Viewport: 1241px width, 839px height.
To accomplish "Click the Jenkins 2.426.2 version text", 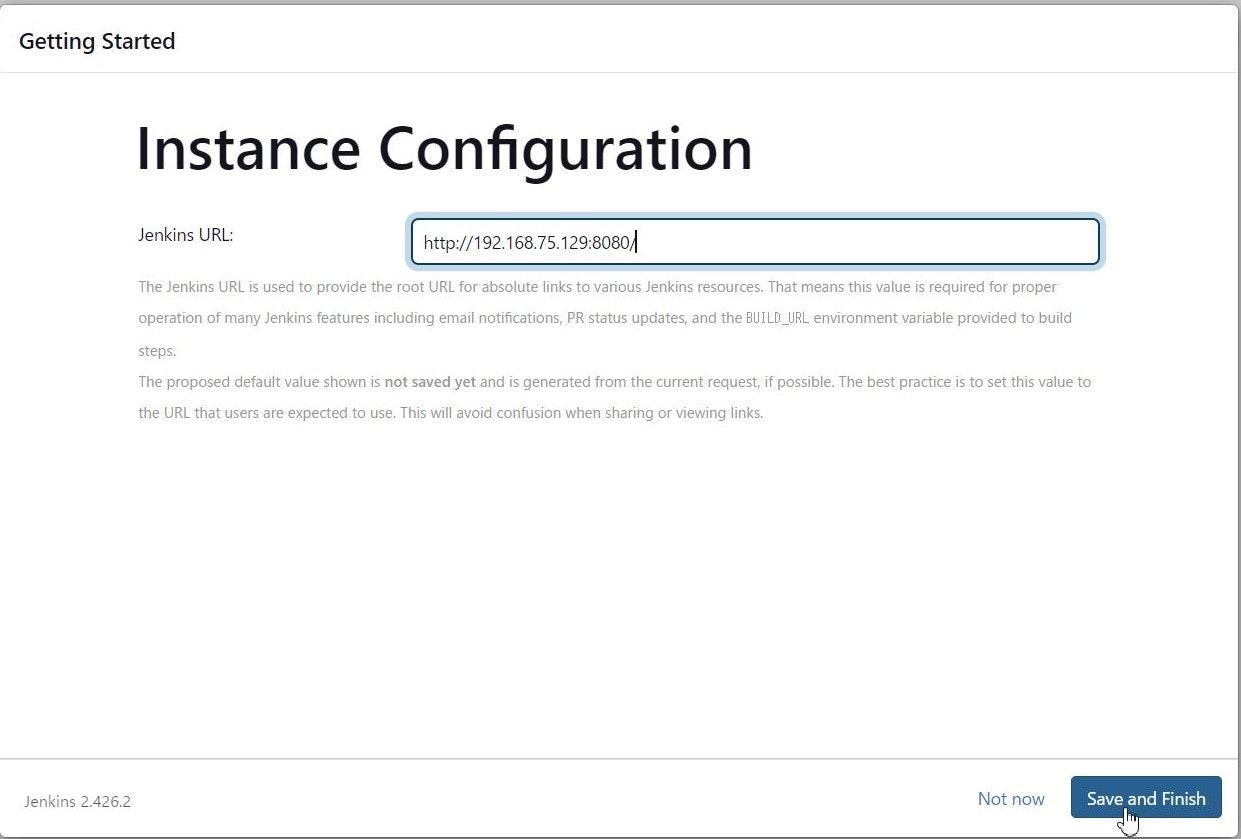I will [78, 802].
